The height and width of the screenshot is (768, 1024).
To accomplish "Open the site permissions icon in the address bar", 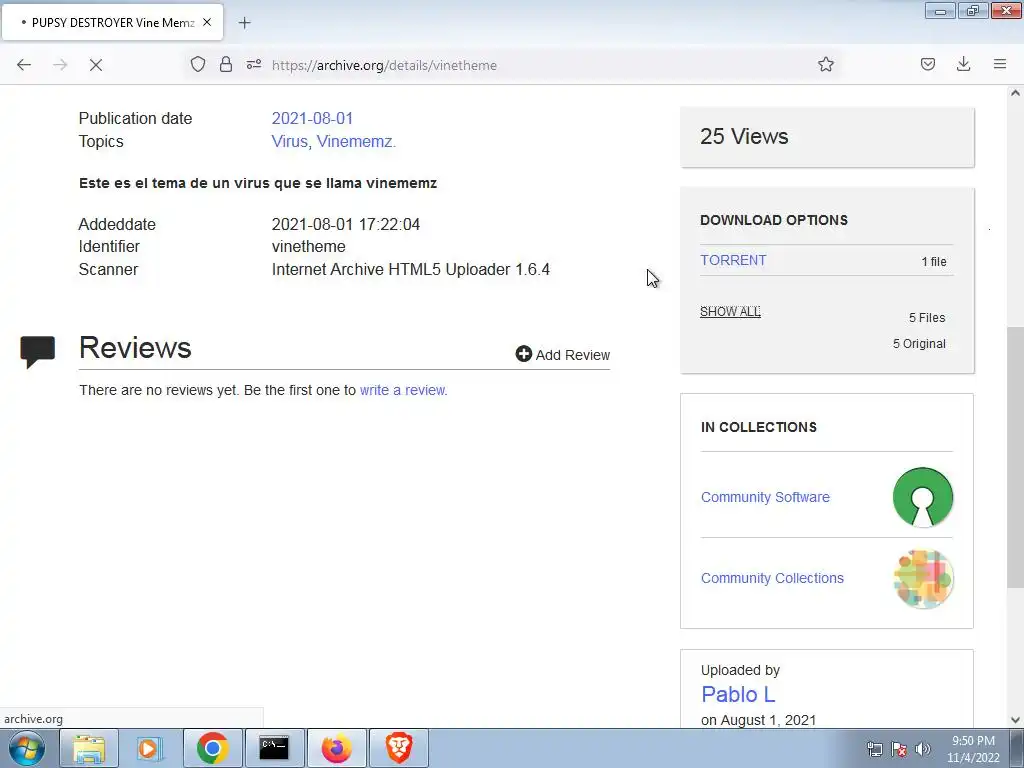I will click(253, 64).
